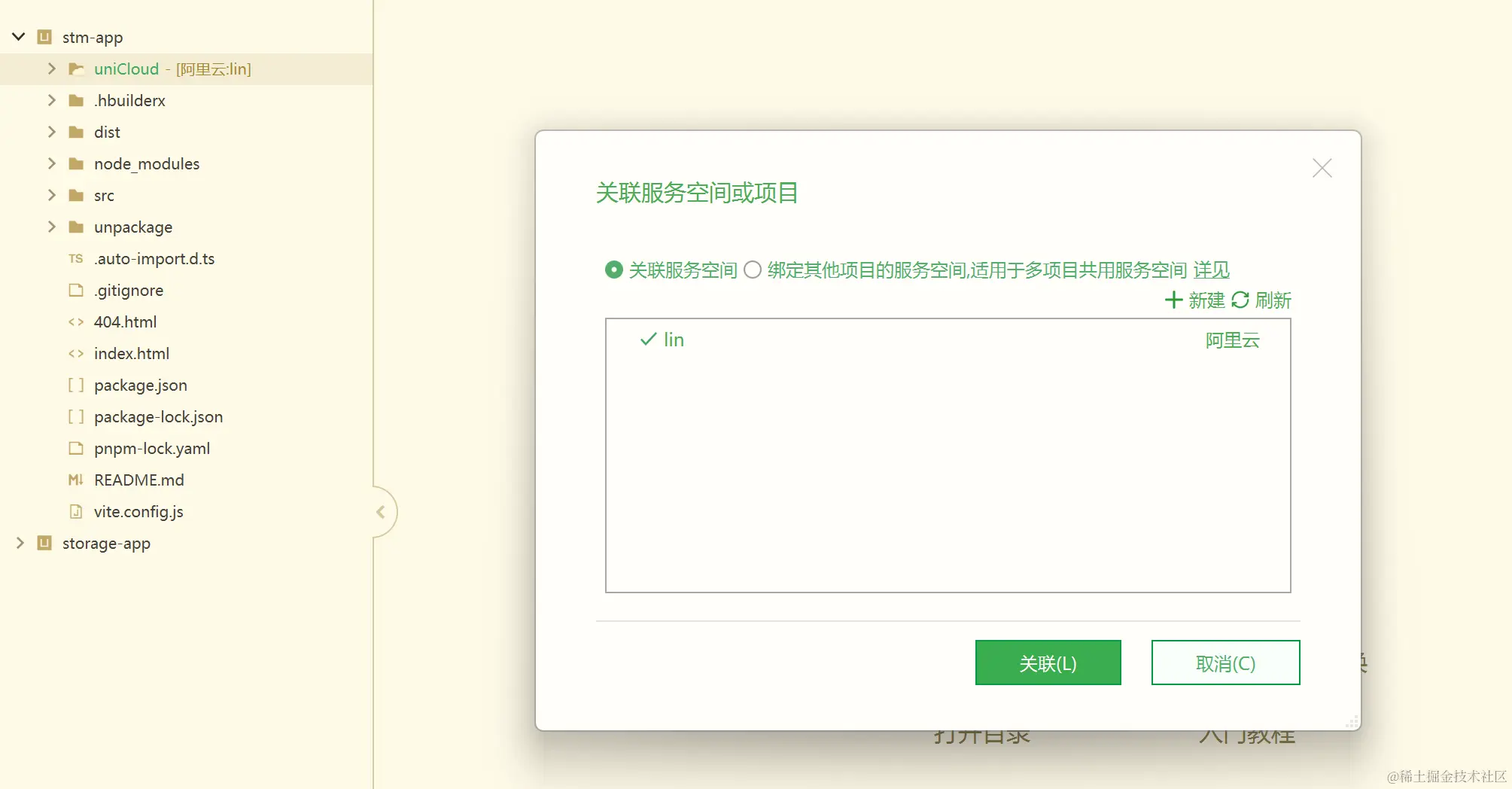The image size is (1512, 789).
Task: Click the HTML icon beside index.html
Action: pyautogui.click(x=76, y=354)
